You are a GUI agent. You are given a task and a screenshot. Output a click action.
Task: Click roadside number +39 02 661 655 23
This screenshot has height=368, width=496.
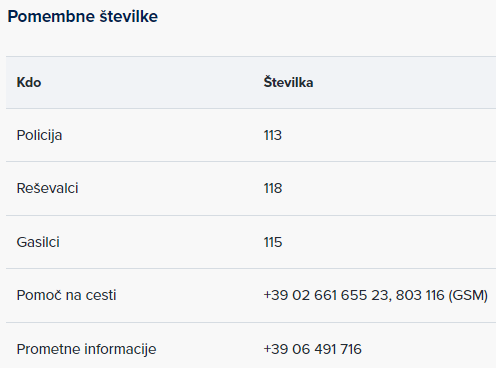tap(326, 295)
